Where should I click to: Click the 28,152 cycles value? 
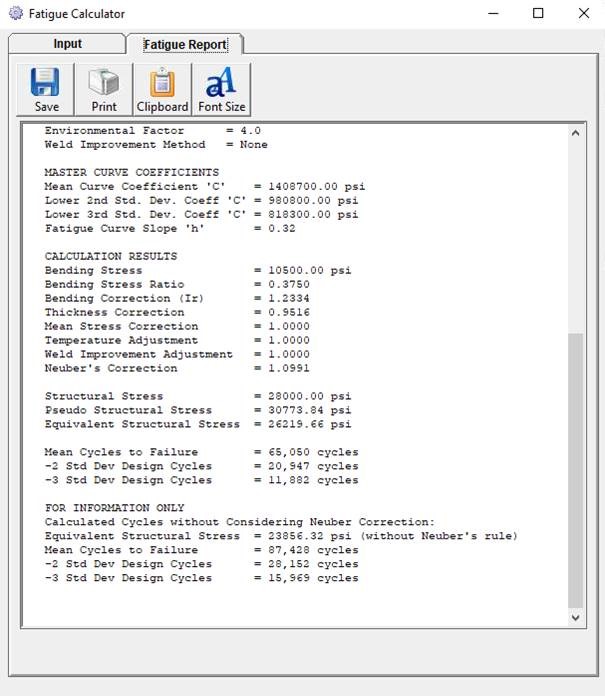(313, 564)
